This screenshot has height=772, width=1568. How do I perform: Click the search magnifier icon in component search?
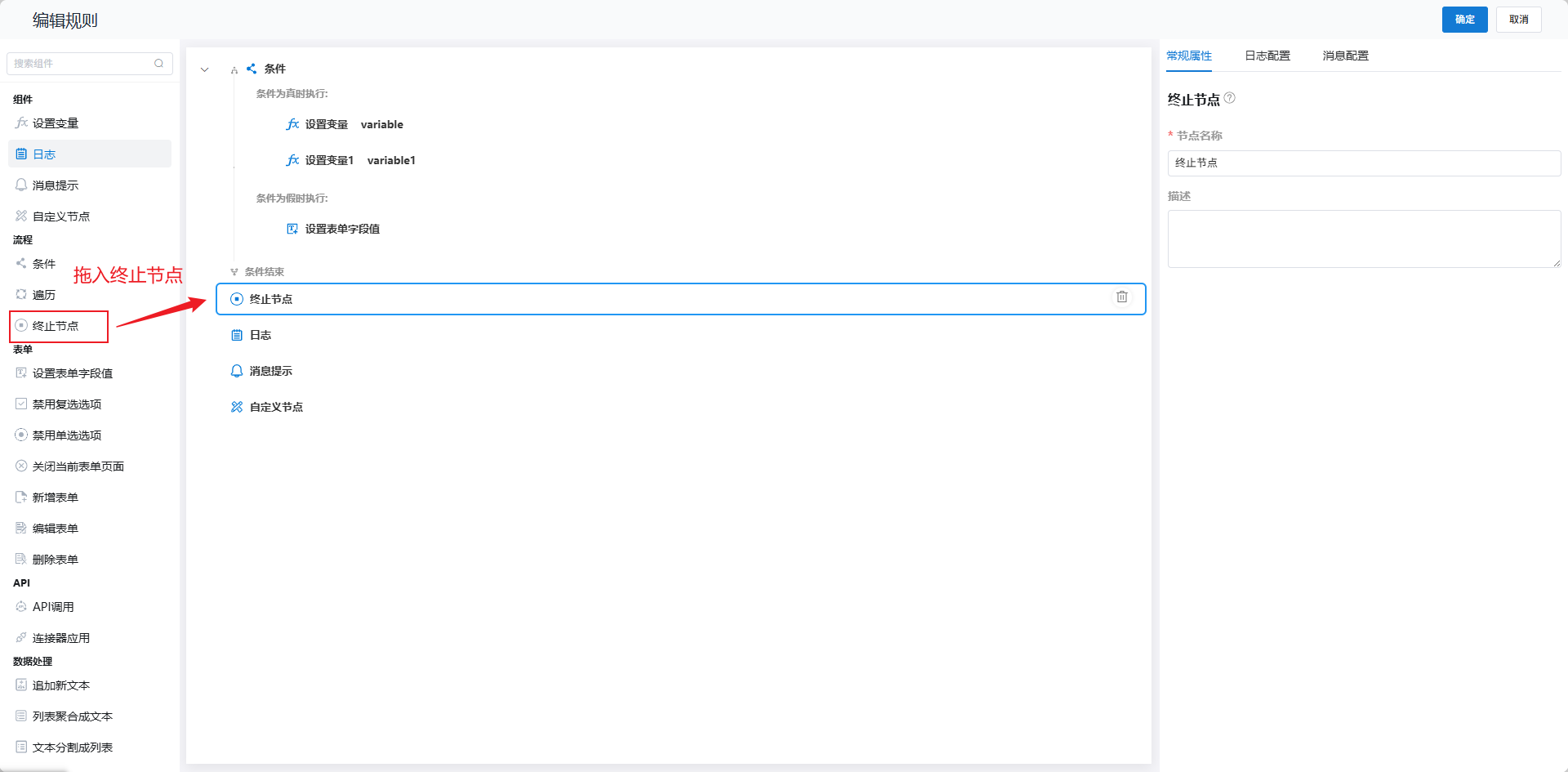pyautogui.click(x=158, y=64)
